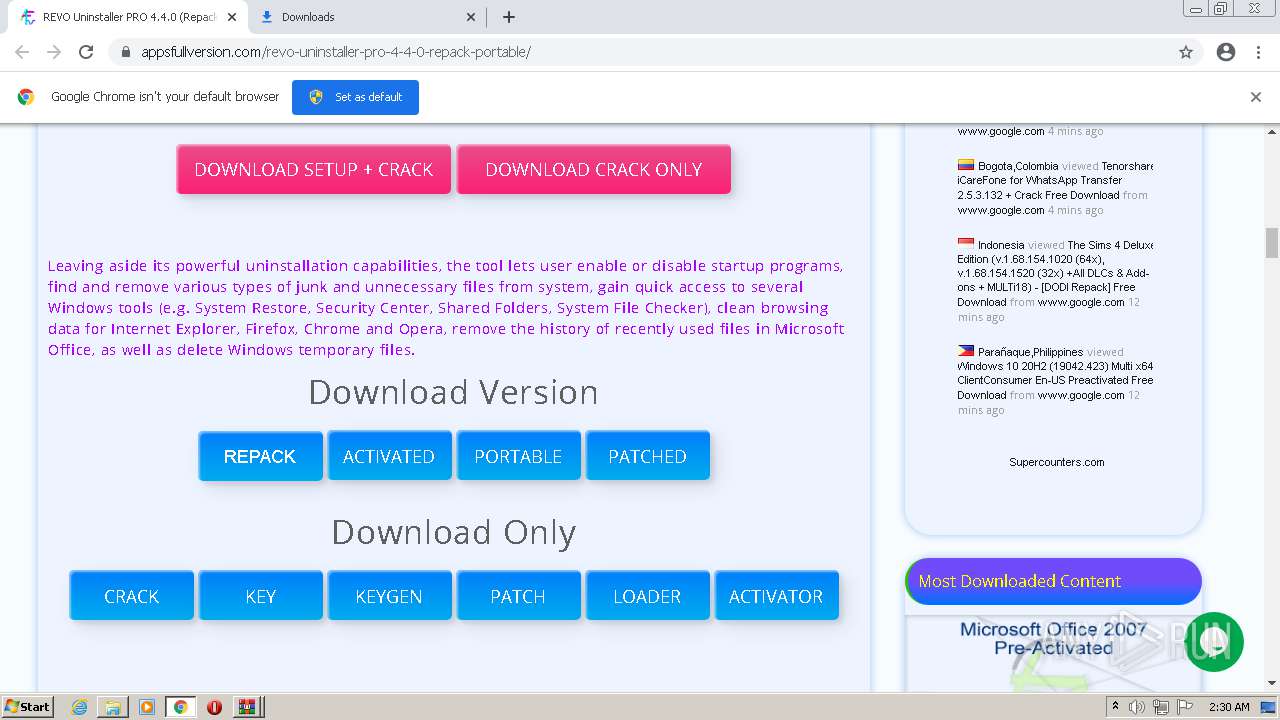Click the Chrome logo in the info bar
The height and width of the screenshot is (720, 1280).
26,97
